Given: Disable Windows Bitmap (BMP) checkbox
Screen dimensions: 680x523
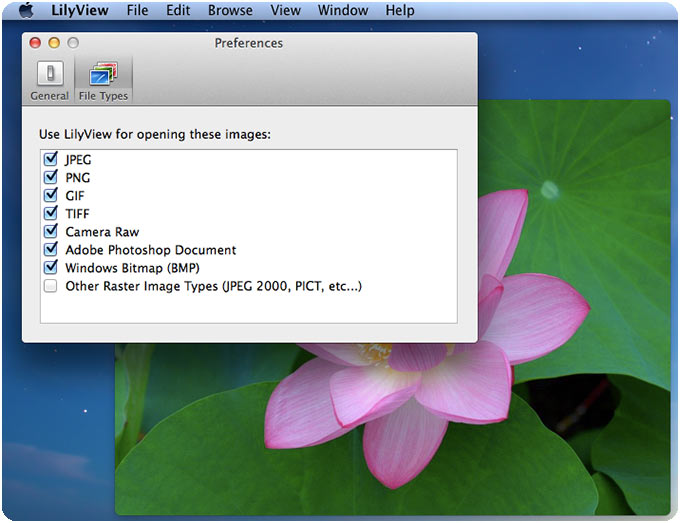Looking at the screenshot, I should click(51, 267).
